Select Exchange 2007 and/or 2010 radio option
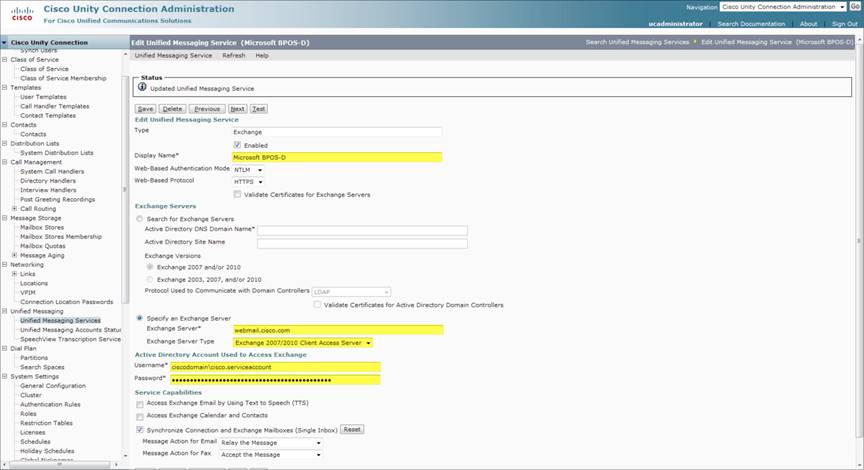The height and width of the screenshot is (470, 864). (x=149, y=267)
